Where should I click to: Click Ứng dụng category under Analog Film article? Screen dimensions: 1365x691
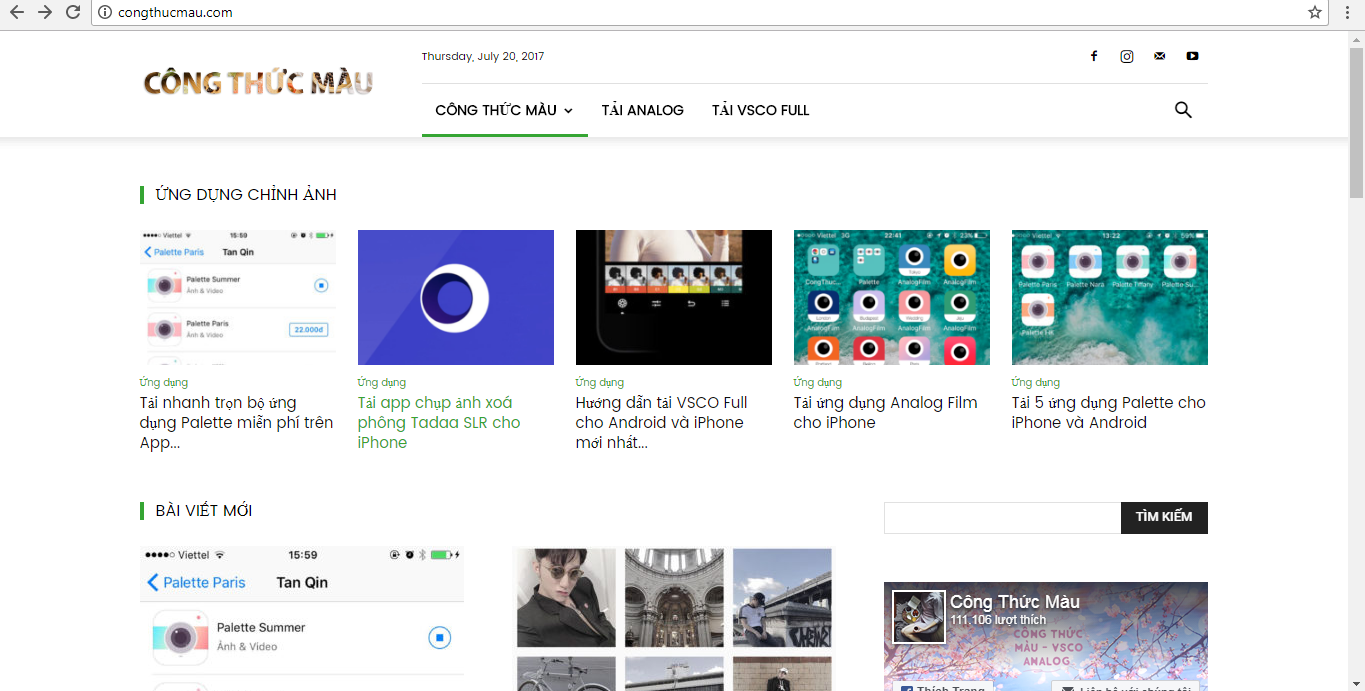click(818, 382)
